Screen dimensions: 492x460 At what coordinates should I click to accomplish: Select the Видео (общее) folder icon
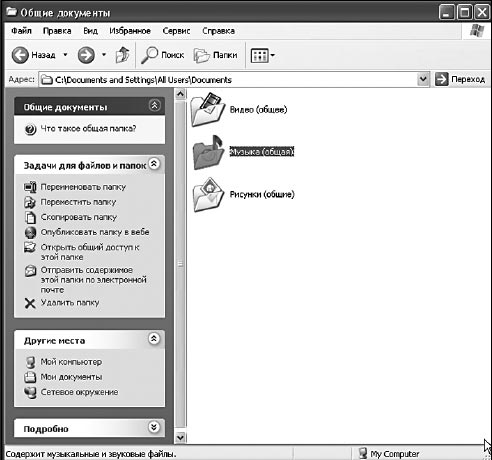pyautogui.click(x=208, y=109)
